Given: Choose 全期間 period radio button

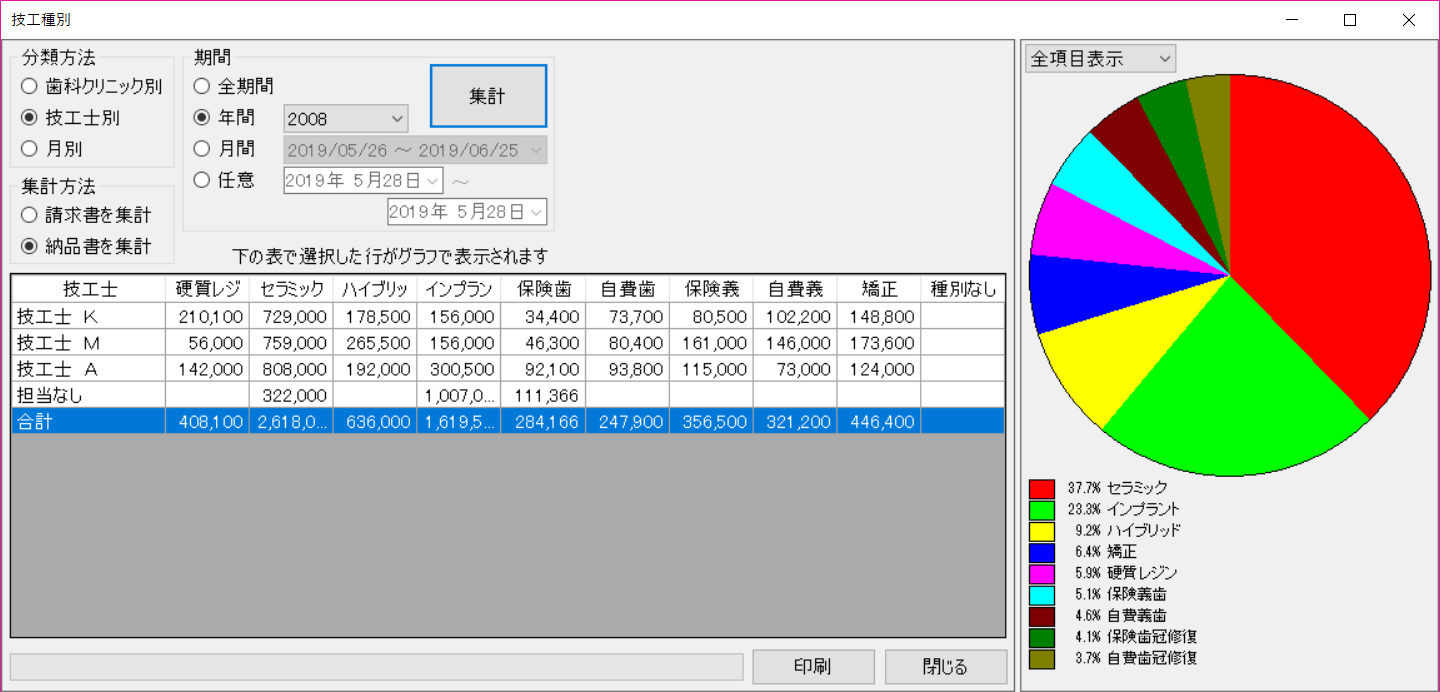Looking at the screenshot, I should pos(202,87).
